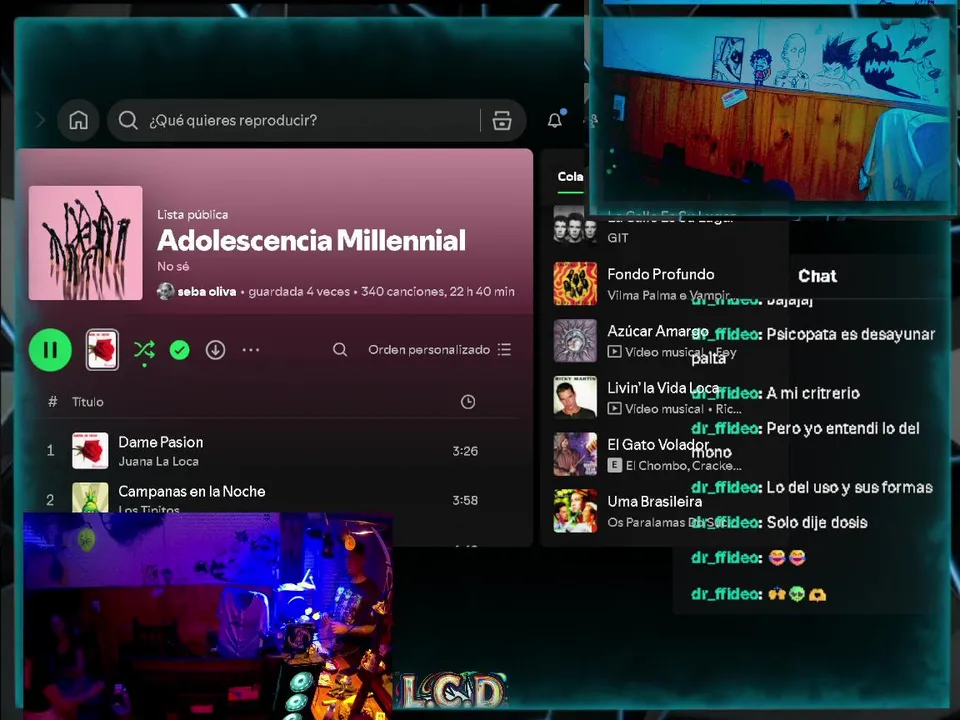The width and height of the screenshot is (960, 720).
Task: Click El Gato Volador album cover
Action: [x=575, y=454]
